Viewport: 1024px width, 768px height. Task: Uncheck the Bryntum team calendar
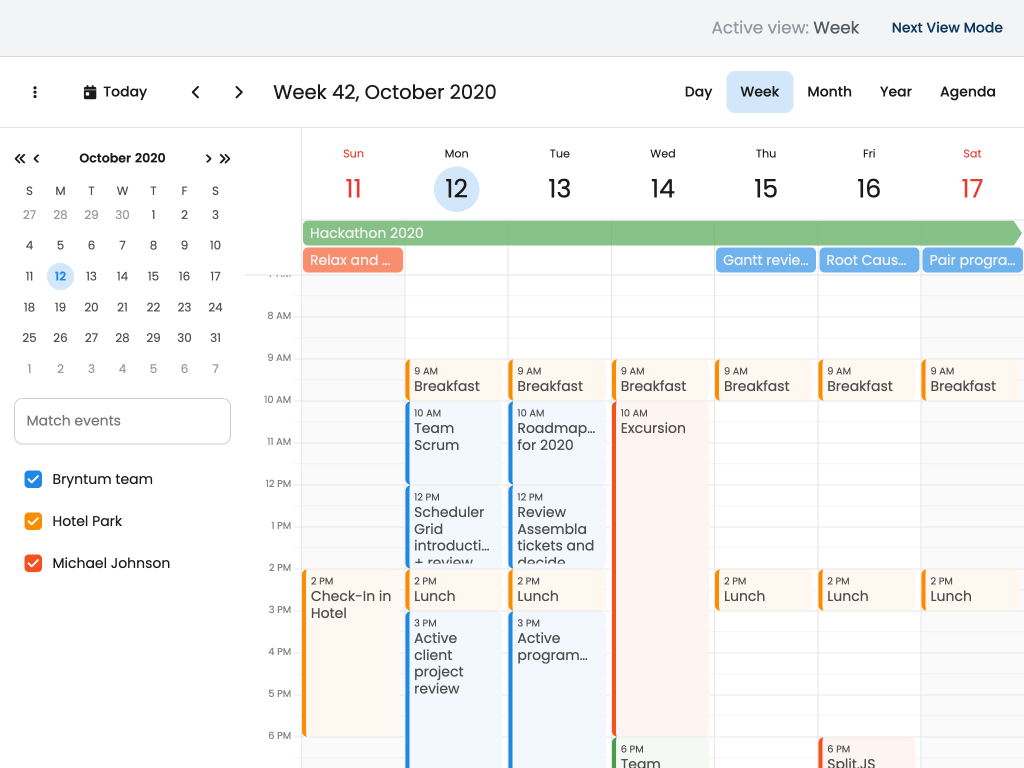(33, 479)
